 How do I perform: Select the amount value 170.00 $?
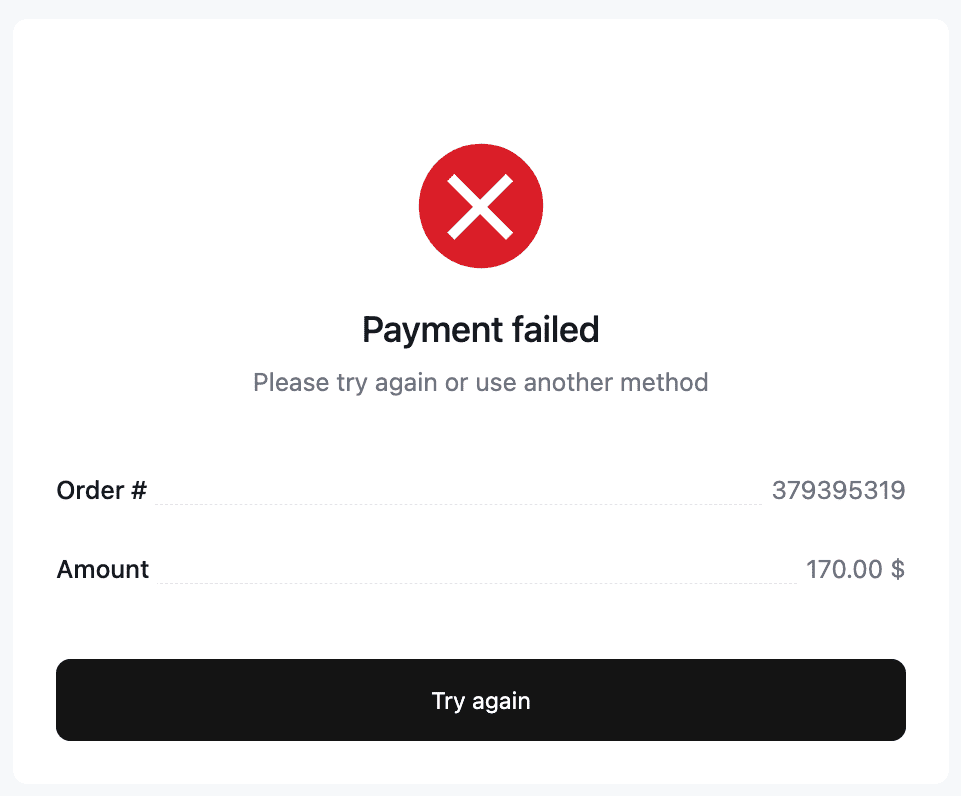pyautogui.click(x=856, y=569)
